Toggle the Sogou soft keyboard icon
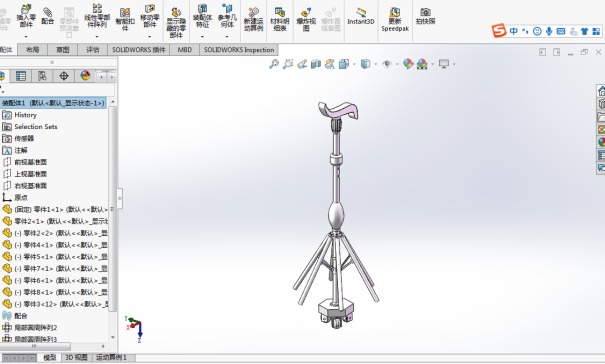The width and height of the screenshot is (605, 364). (561, 31)
